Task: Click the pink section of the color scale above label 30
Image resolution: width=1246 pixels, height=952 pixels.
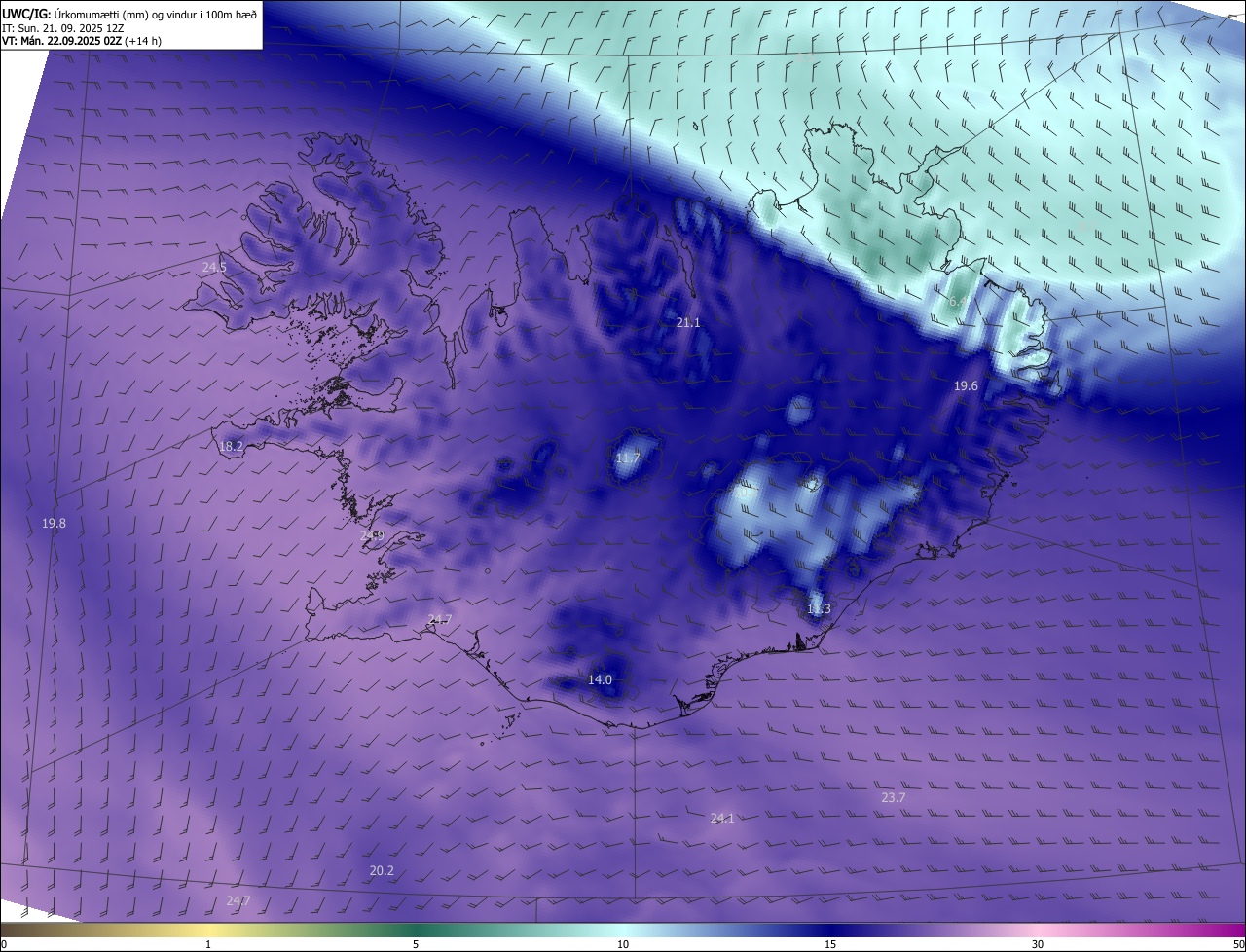Action: click(1038, 930)
